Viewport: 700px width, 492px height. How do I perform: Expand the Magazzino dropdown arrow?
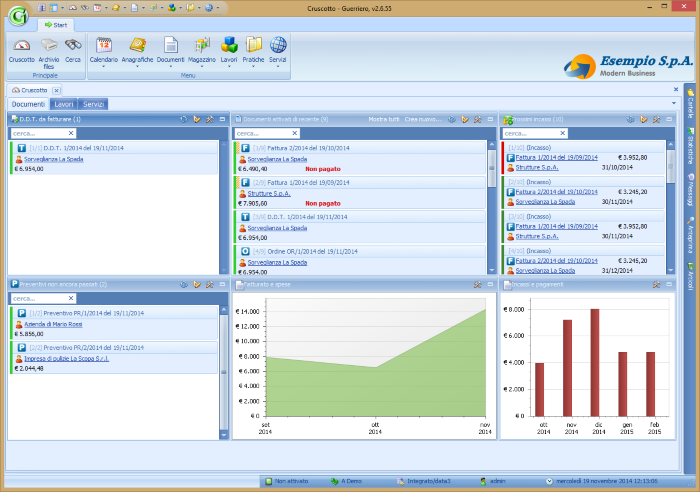pos(202,67)
